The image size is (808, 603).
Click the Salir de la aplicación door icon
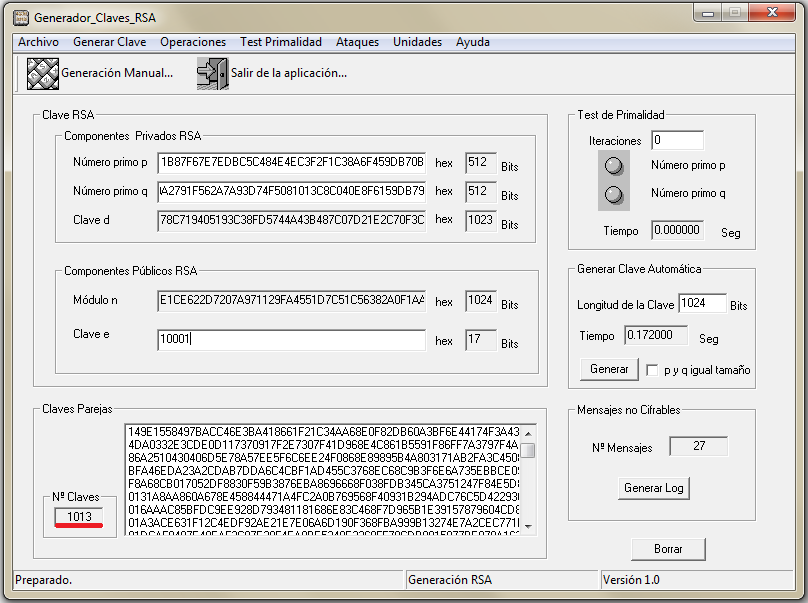(x=212, y=73)
